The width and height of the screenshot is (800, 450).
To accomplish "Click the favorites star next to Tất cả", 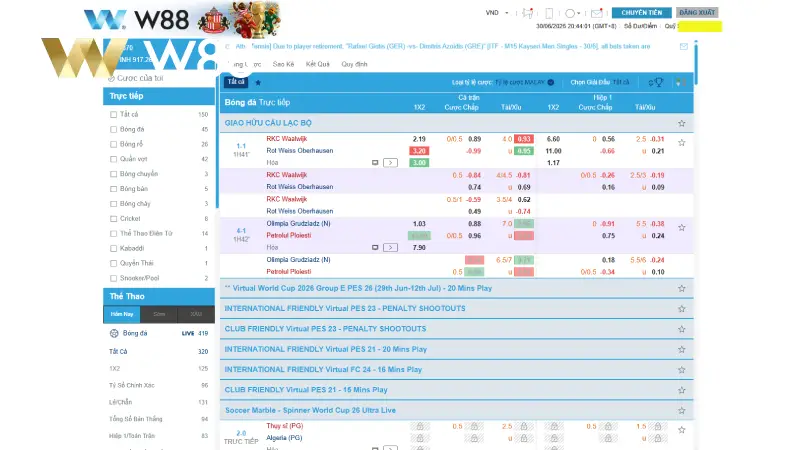I will point(258,83).
